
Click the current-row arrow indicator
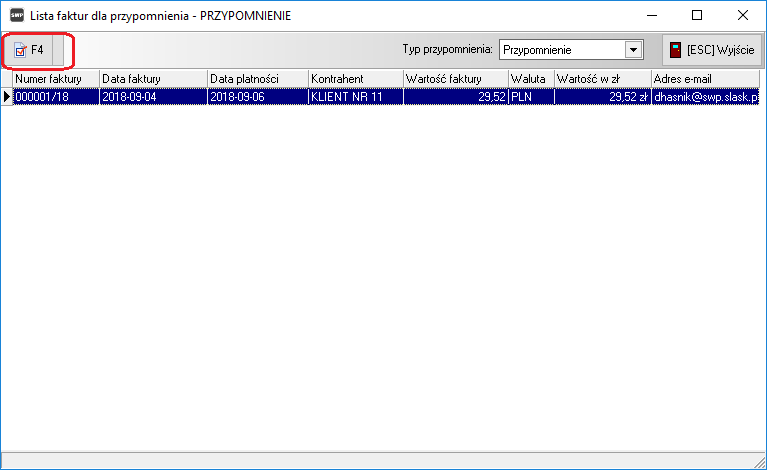(x=7, y=97)
